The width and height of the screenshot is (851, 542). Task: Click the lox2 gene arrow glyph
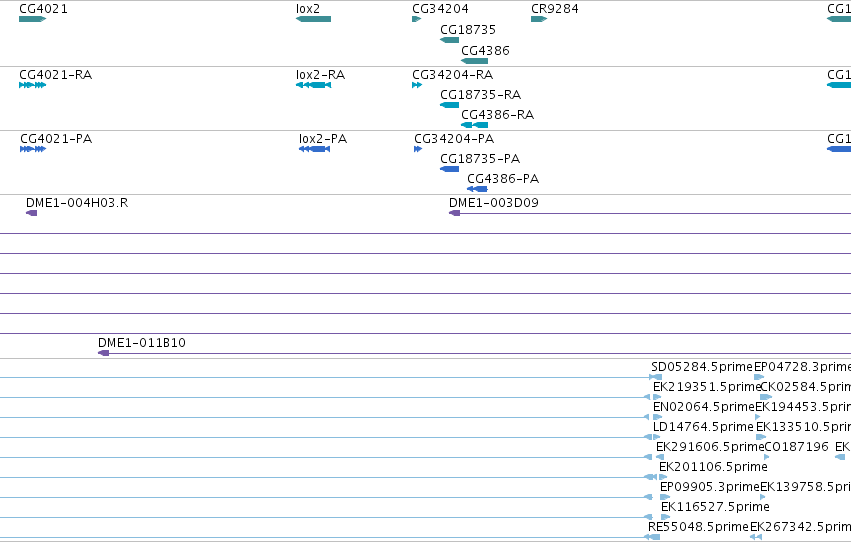313,19
